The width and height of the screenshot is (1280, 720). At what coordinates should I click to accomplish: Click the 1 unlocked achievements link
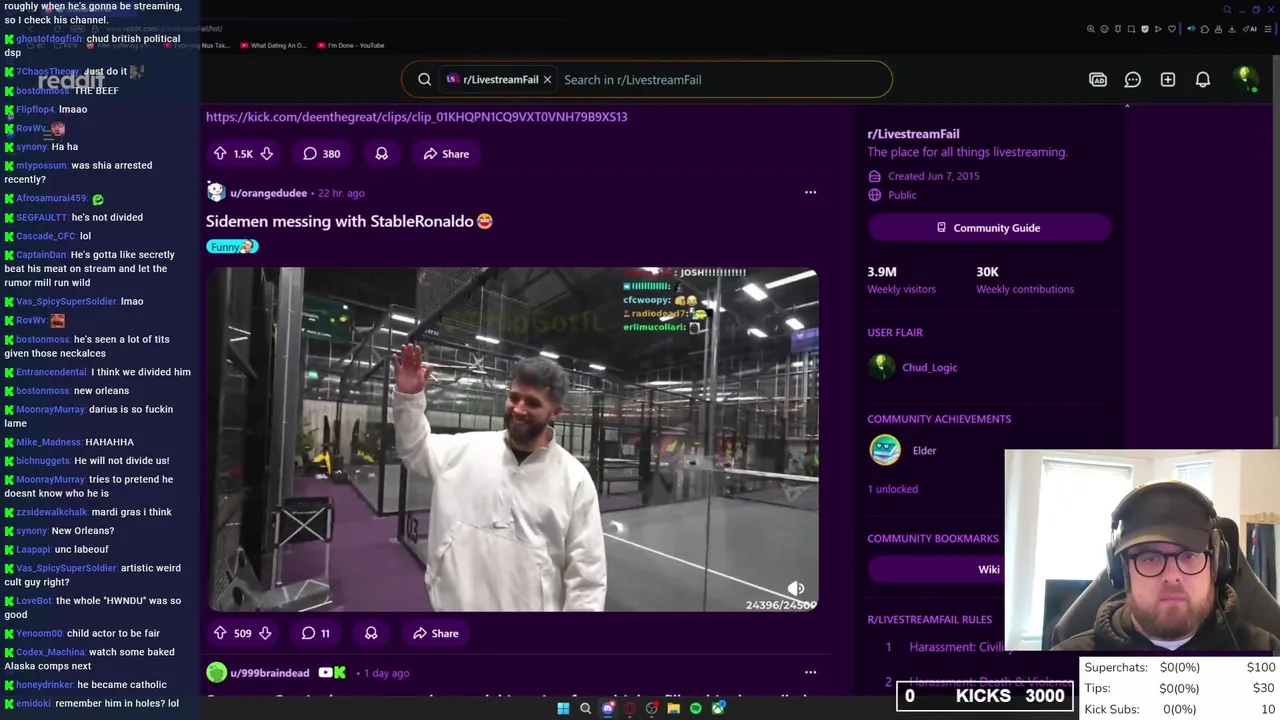[x=892, y=489]
